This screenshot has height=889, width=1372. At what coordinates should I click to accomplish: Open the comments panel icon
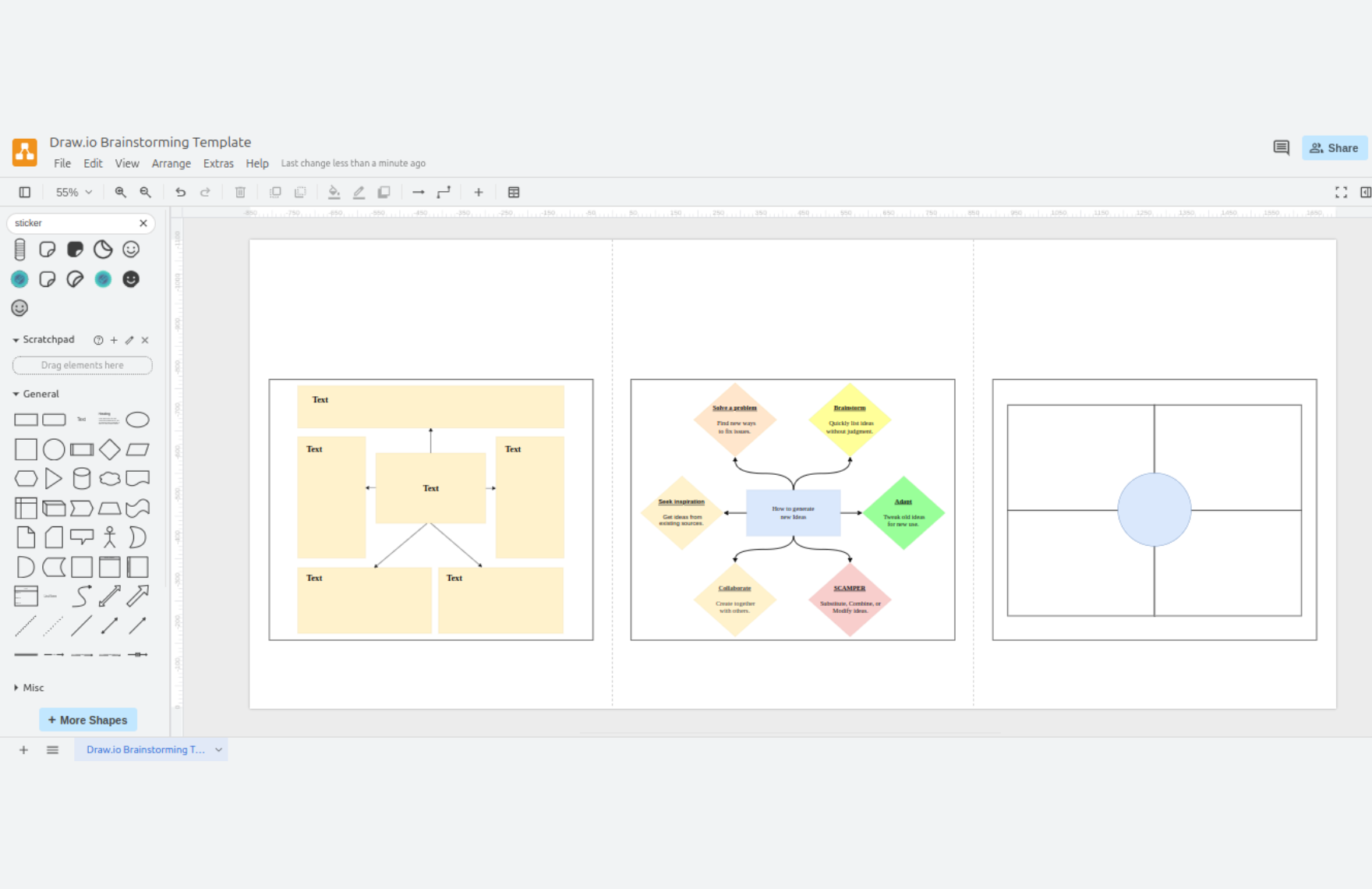pyautogui.click(x=1281, y=147)
